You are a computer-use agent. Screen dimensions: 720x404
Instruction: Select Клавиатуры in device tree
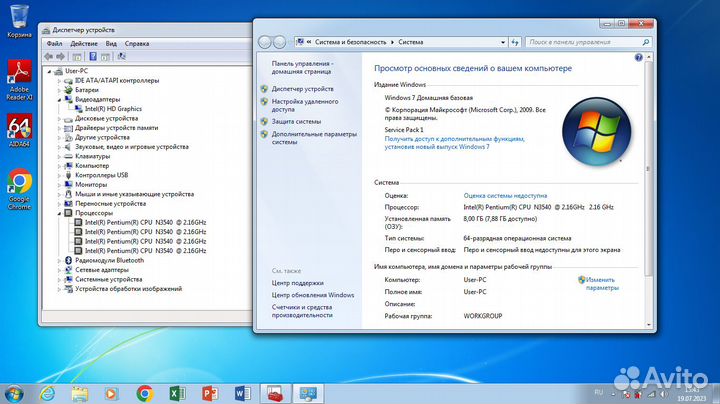tap(92, 157)
